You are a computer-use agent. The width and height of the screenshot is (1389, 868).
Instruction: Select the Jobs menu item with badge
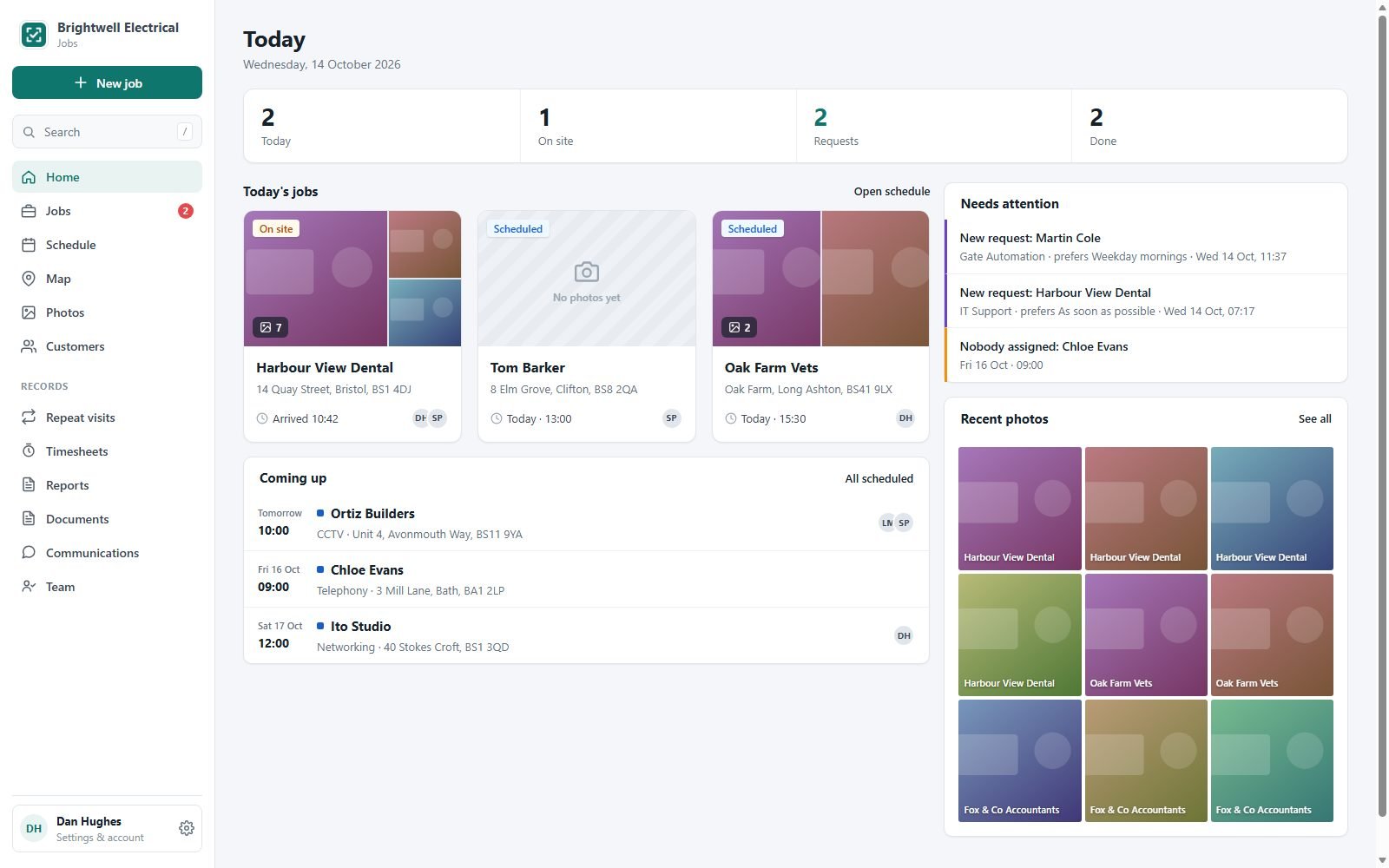(x=107, y=211)
